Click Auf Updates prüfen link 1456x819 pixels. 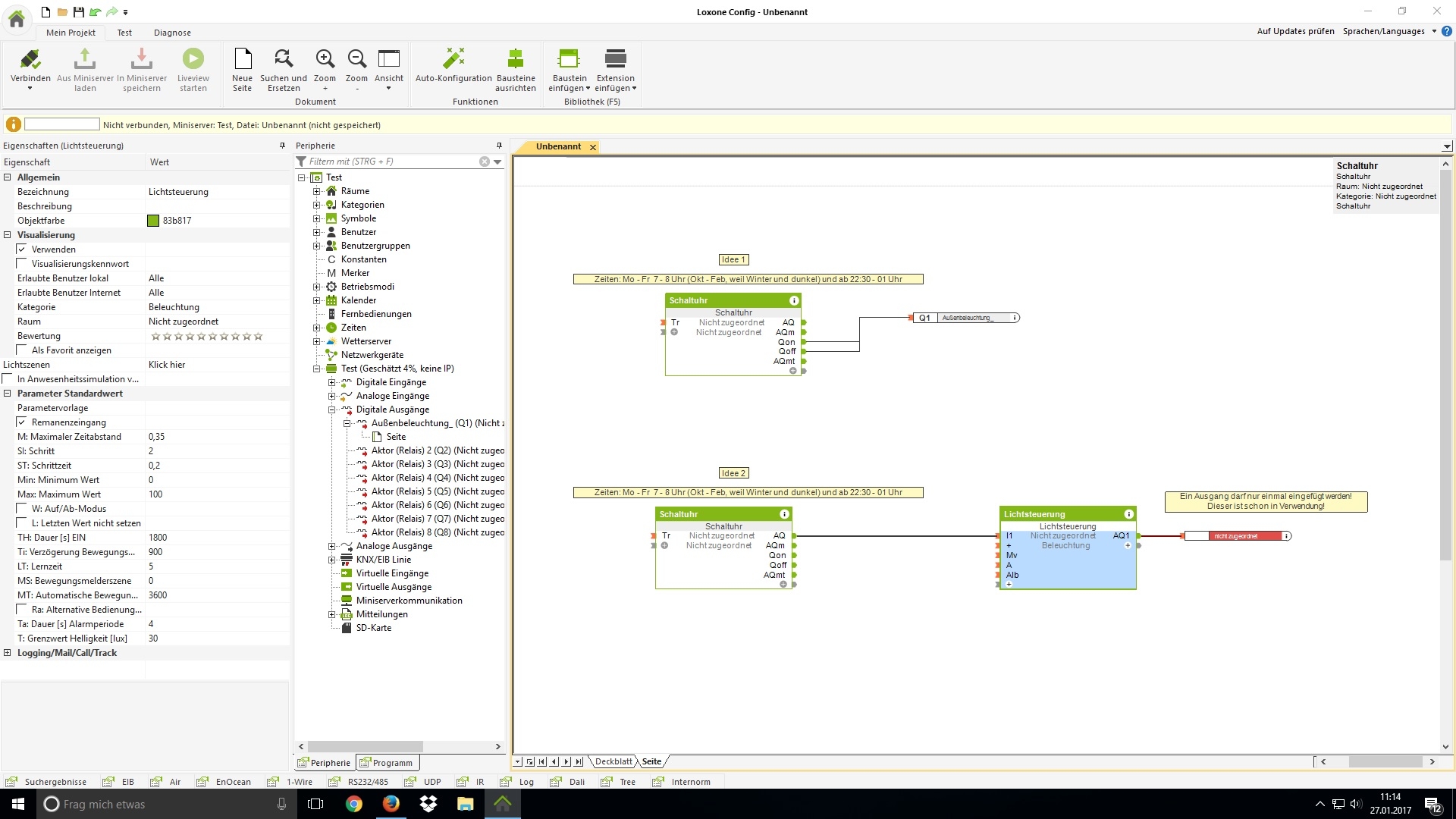coord(1295,31)
